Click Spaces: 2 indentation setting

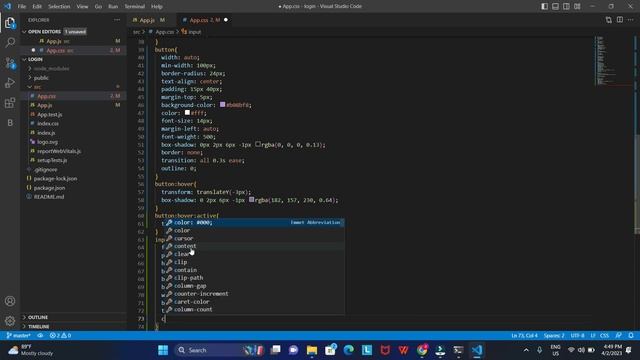[554, 336]
